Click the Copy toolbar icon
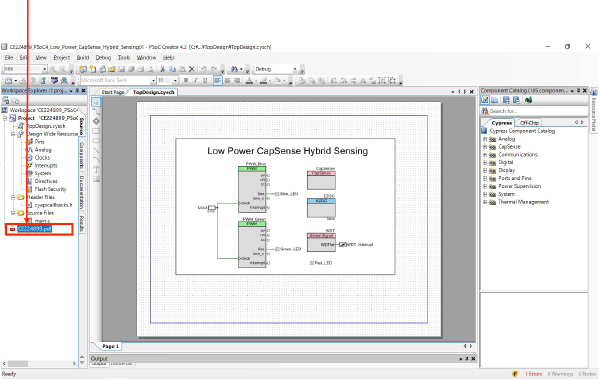Viewport: 600px width, 380px height. pyautogui.click(x=172, y=69)
